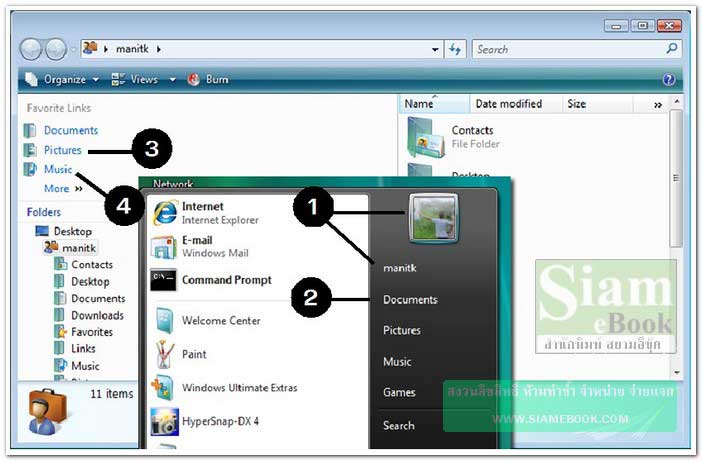Click the Back navigation arrow button
The width and height of the screenshot is (702, 461).
click(x=31, y=49)
